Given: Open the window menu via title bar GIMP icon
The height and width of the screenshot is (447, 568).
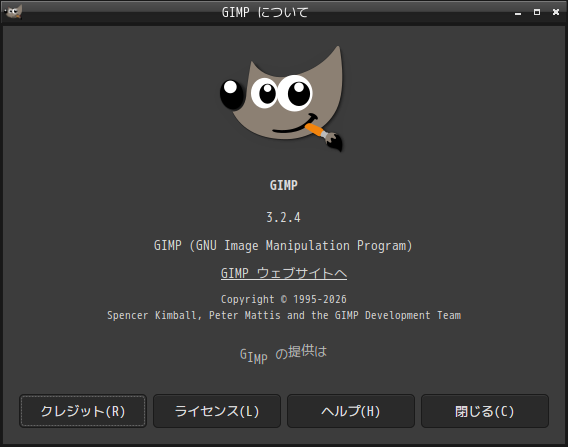Looking at the screenshot, I should point(13,12).
